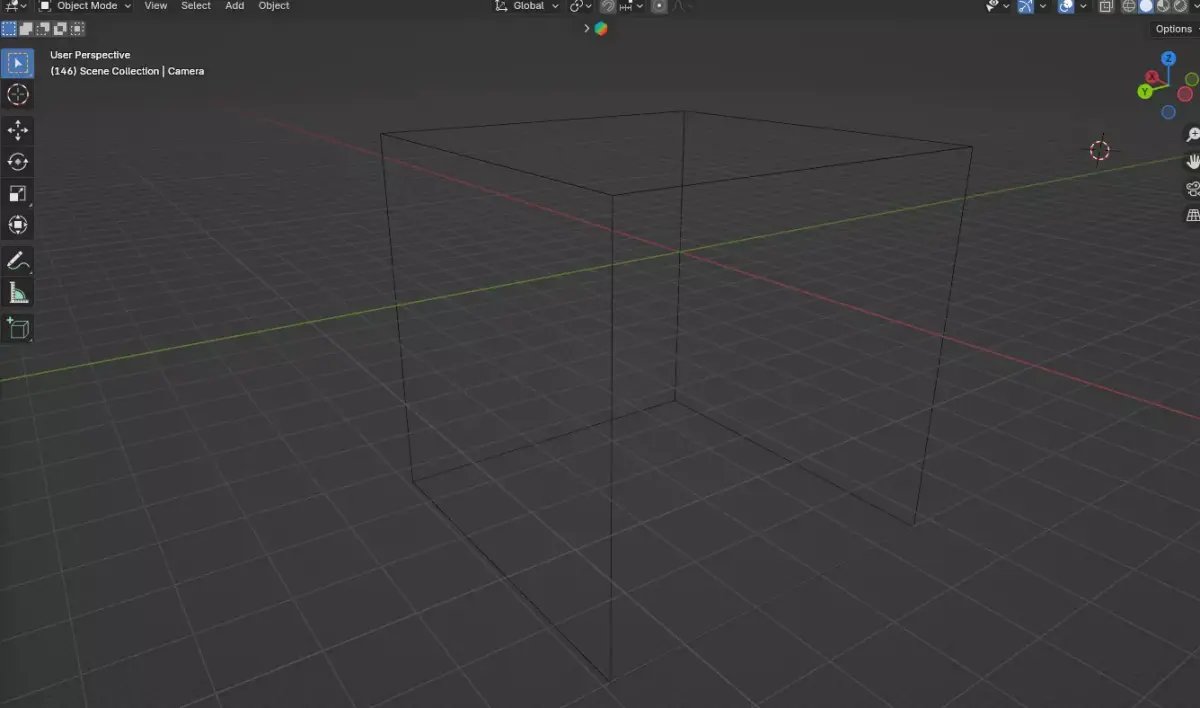
Task: Select the Move tool
Action: pos(18,130)
